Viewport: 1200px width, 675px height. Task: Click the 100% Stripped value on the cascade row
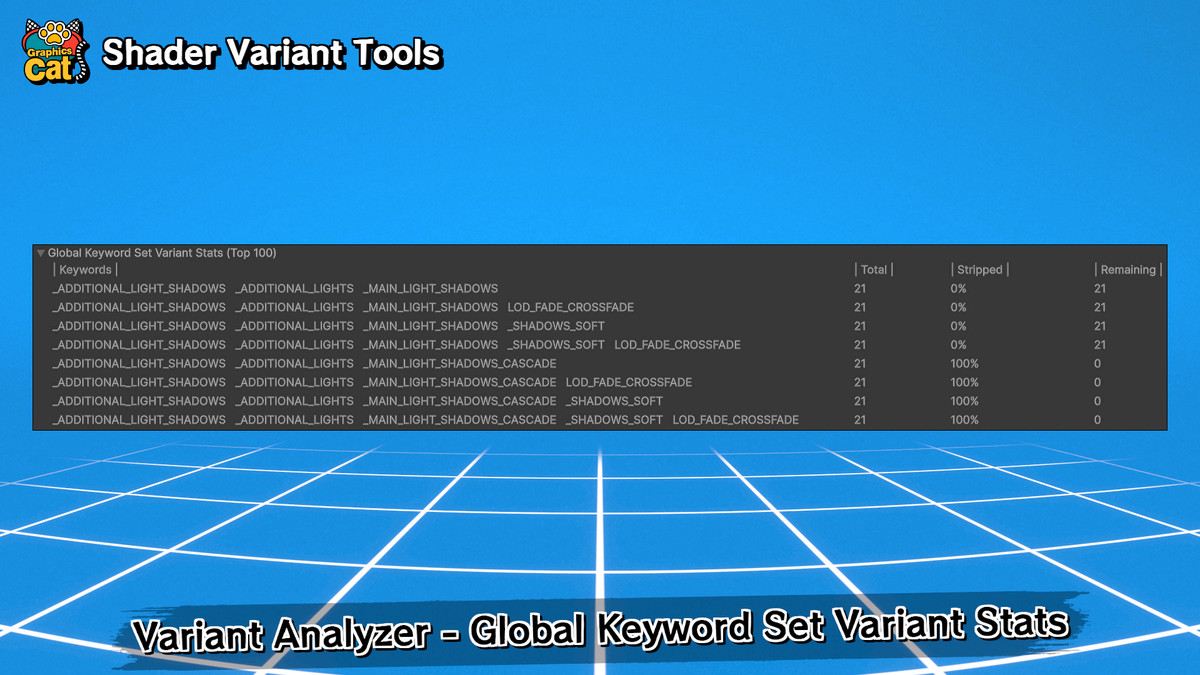[963, 363]
